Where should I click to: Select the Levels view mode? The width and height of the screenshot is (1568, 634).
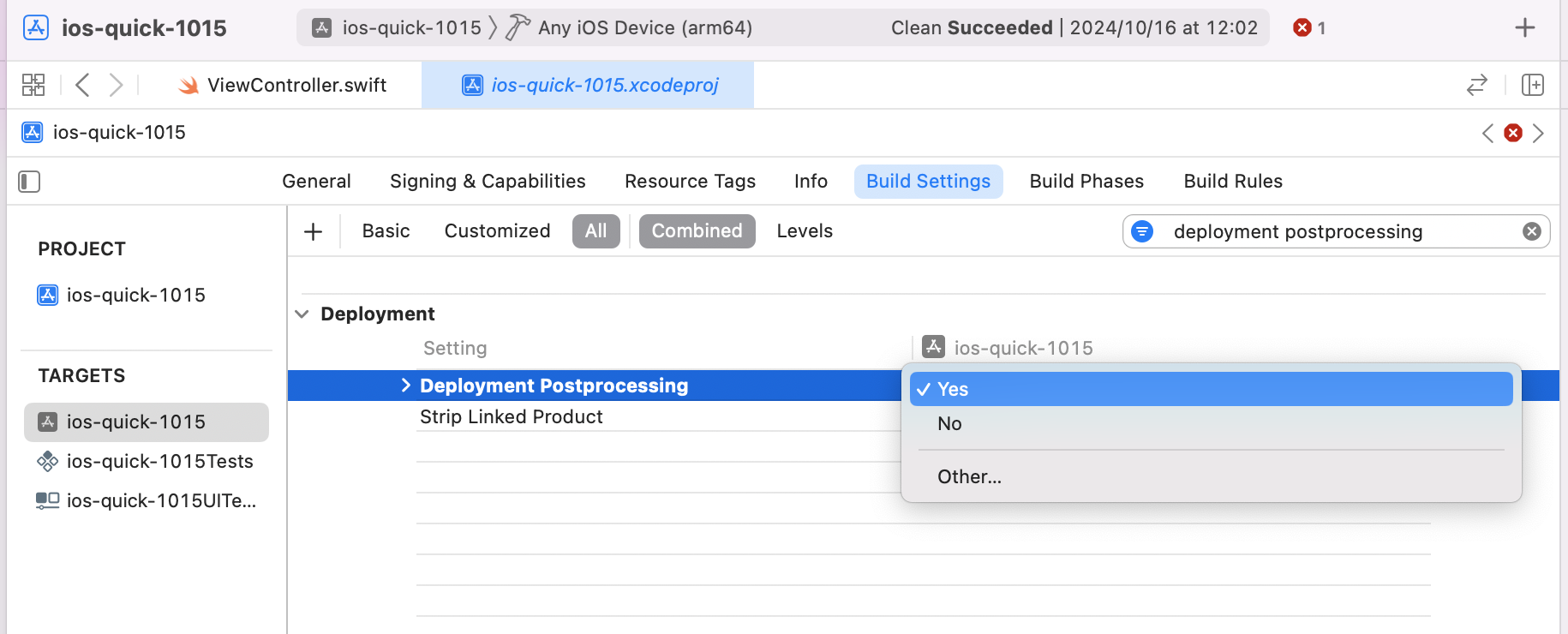(x=804, y=231)
